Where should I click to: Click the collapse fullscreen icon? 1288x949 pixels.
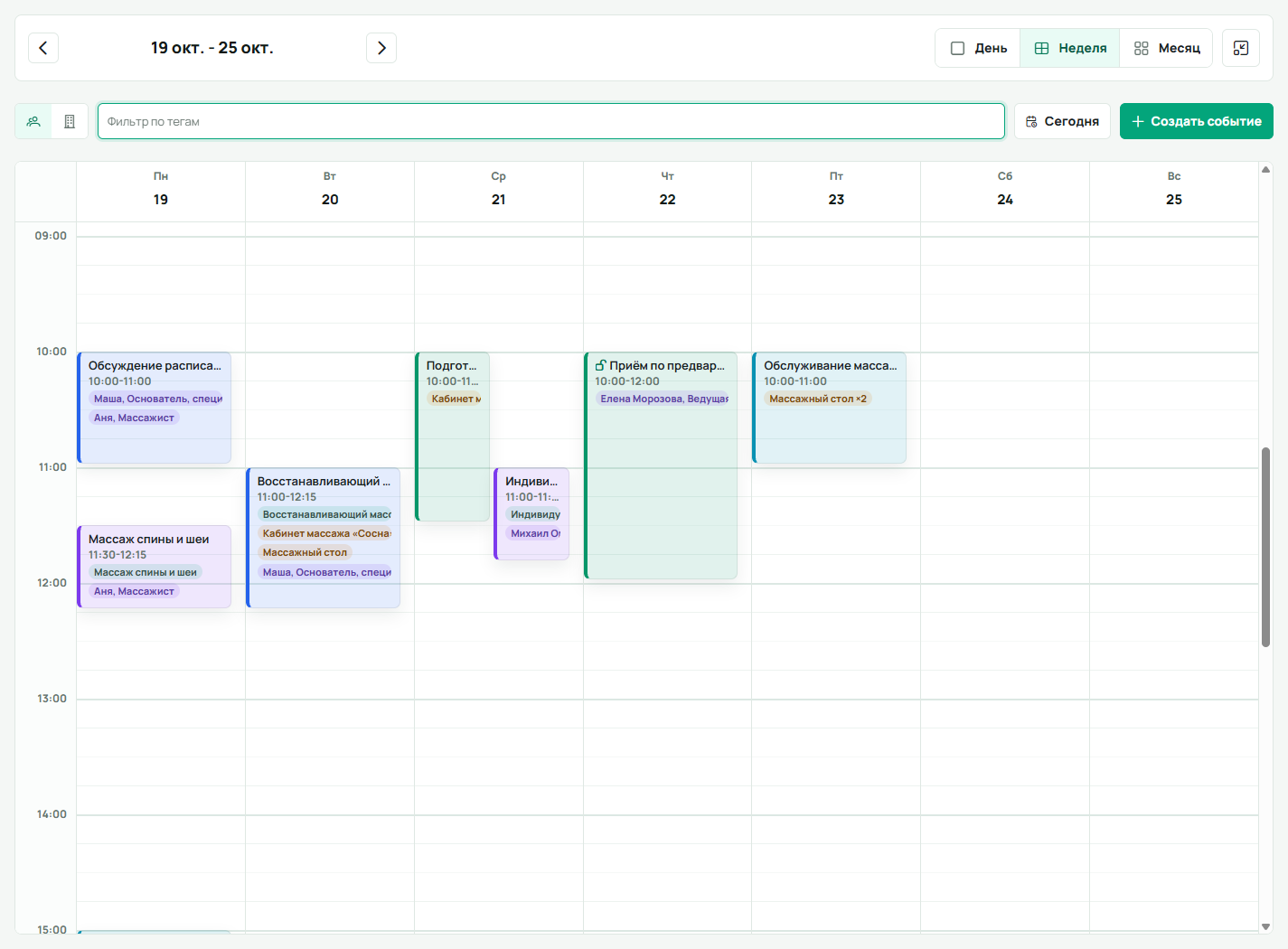pos(1241,48)
